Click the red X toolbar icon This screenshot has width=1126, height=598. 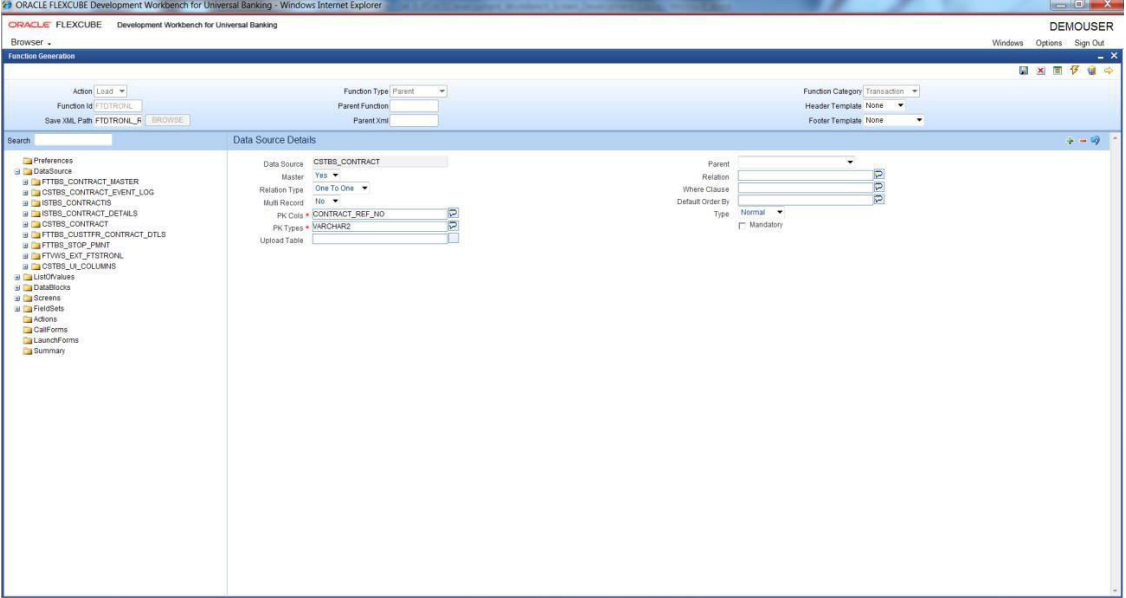pyautogui.click(x=1041, y=71)
